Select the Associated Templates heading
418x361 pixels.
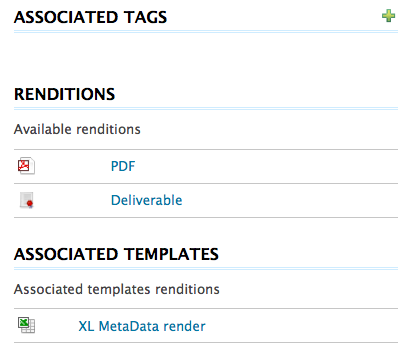pos(116,254)
